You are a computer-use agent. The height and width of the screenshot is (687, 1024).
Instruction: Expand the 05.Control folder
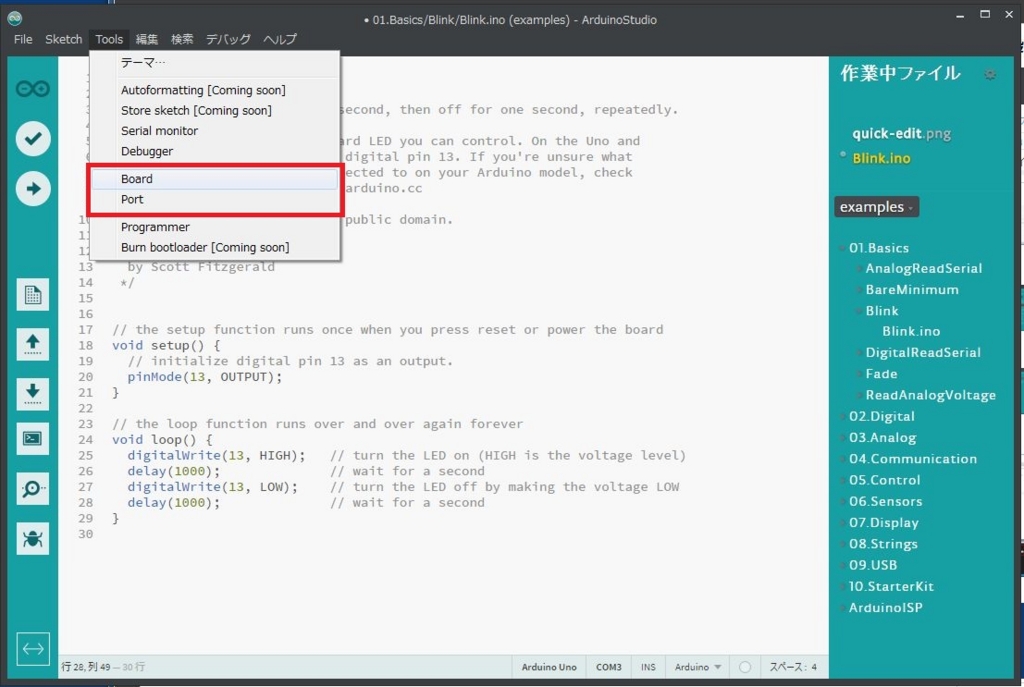(x=884, y=480)
